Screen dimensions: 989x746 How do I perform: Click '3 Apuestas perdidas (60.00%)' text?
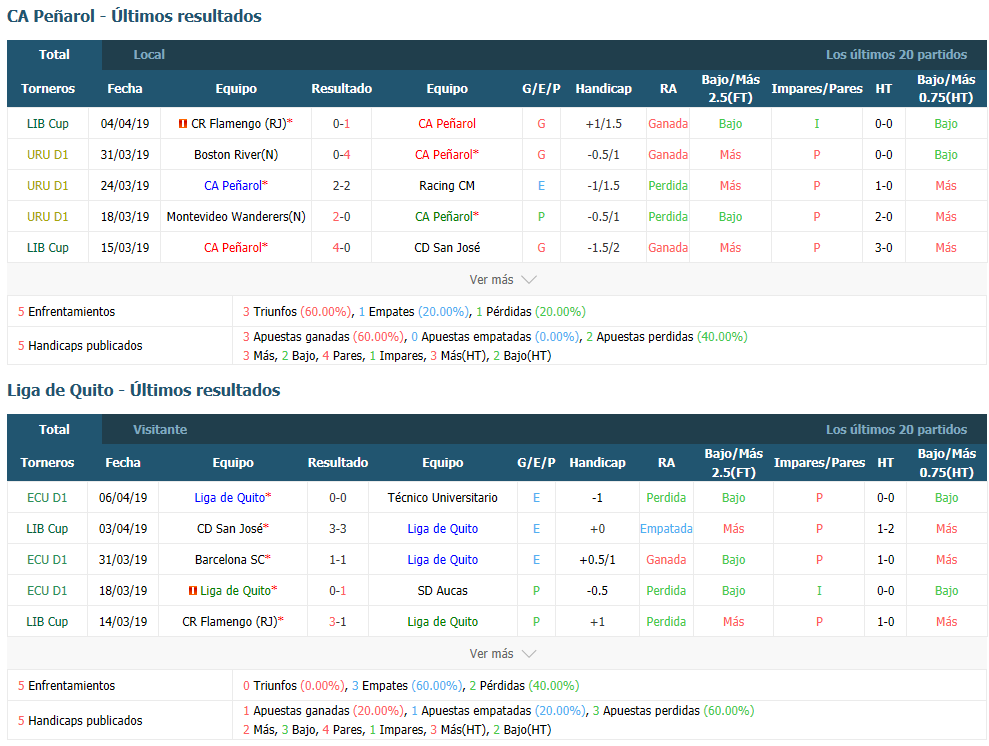674,711
